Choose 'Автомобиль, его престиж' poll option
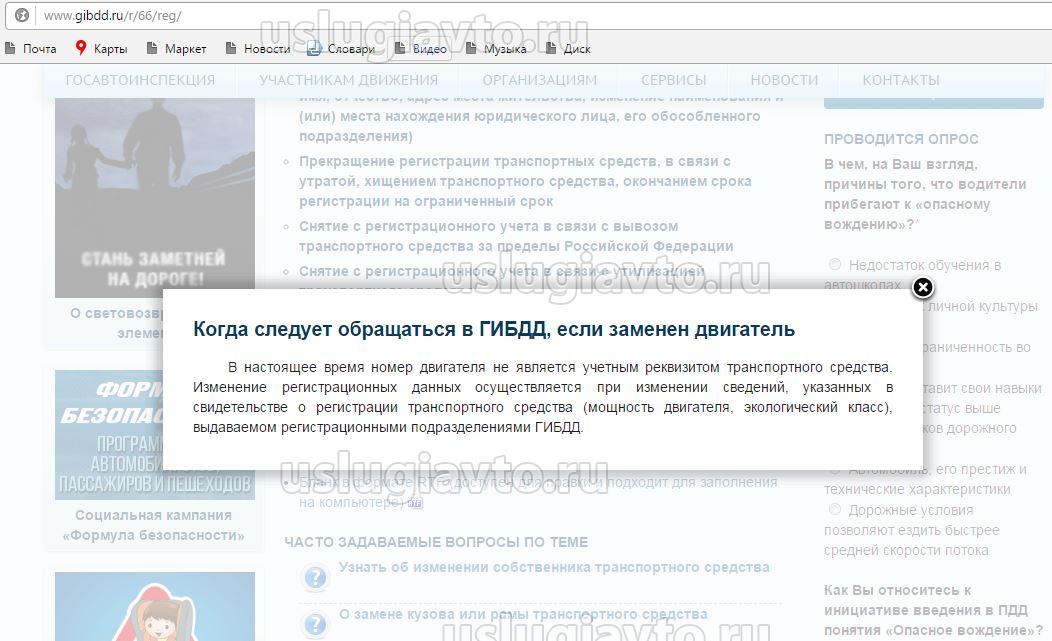 pyautogui.click(x=835, y=469)
